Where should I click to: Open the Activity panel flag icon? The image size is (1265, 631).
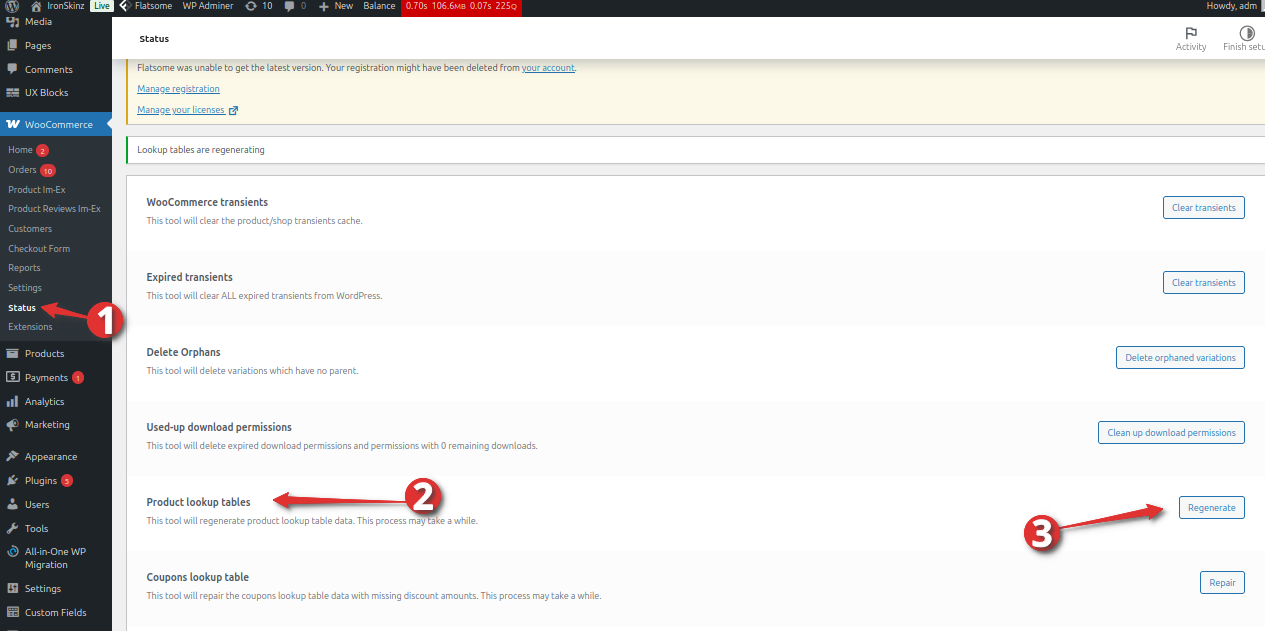(1191, 39)
